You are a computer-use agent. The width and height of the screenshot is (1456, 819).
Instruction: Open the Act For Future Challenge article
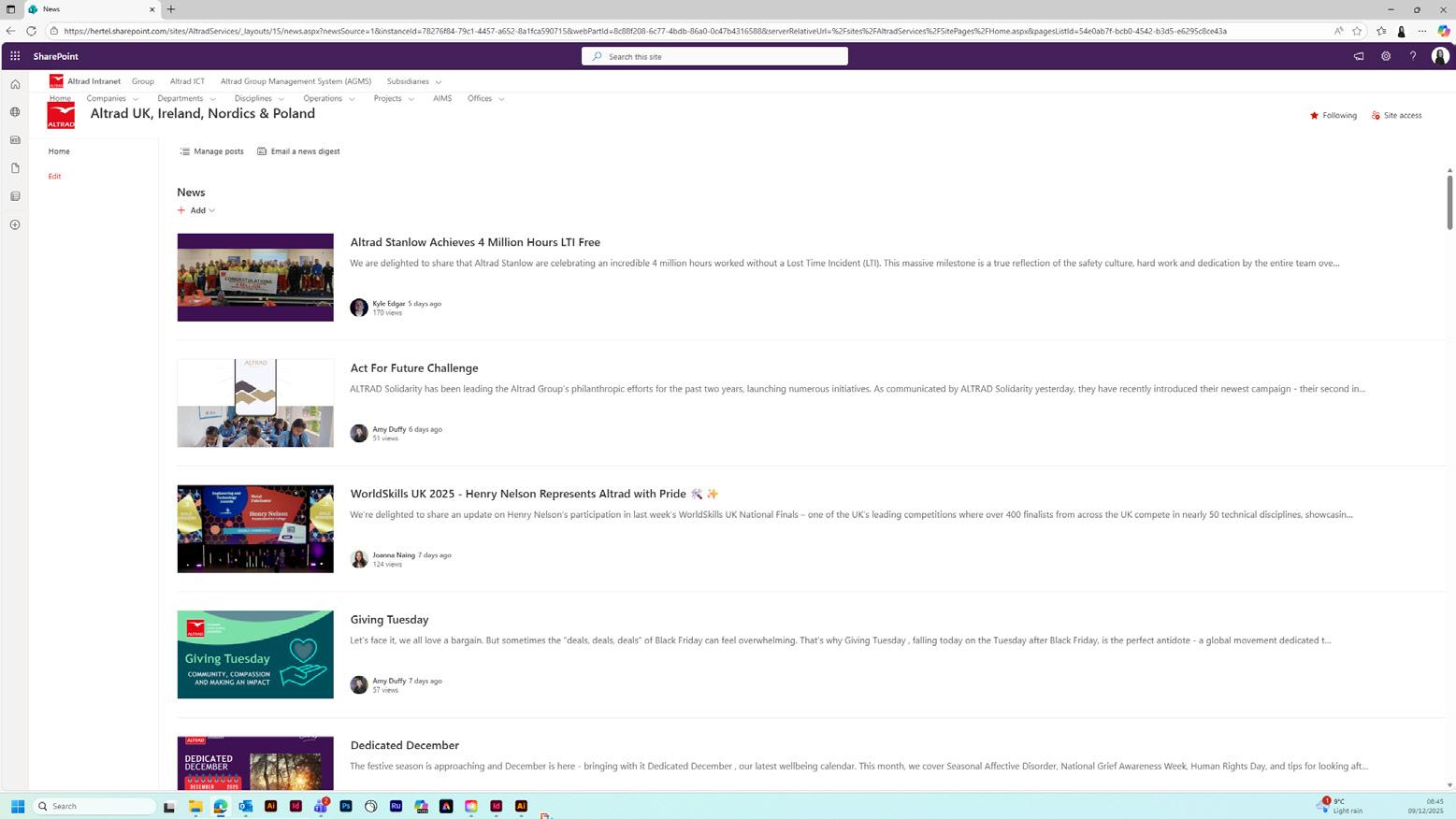(414, 368)
